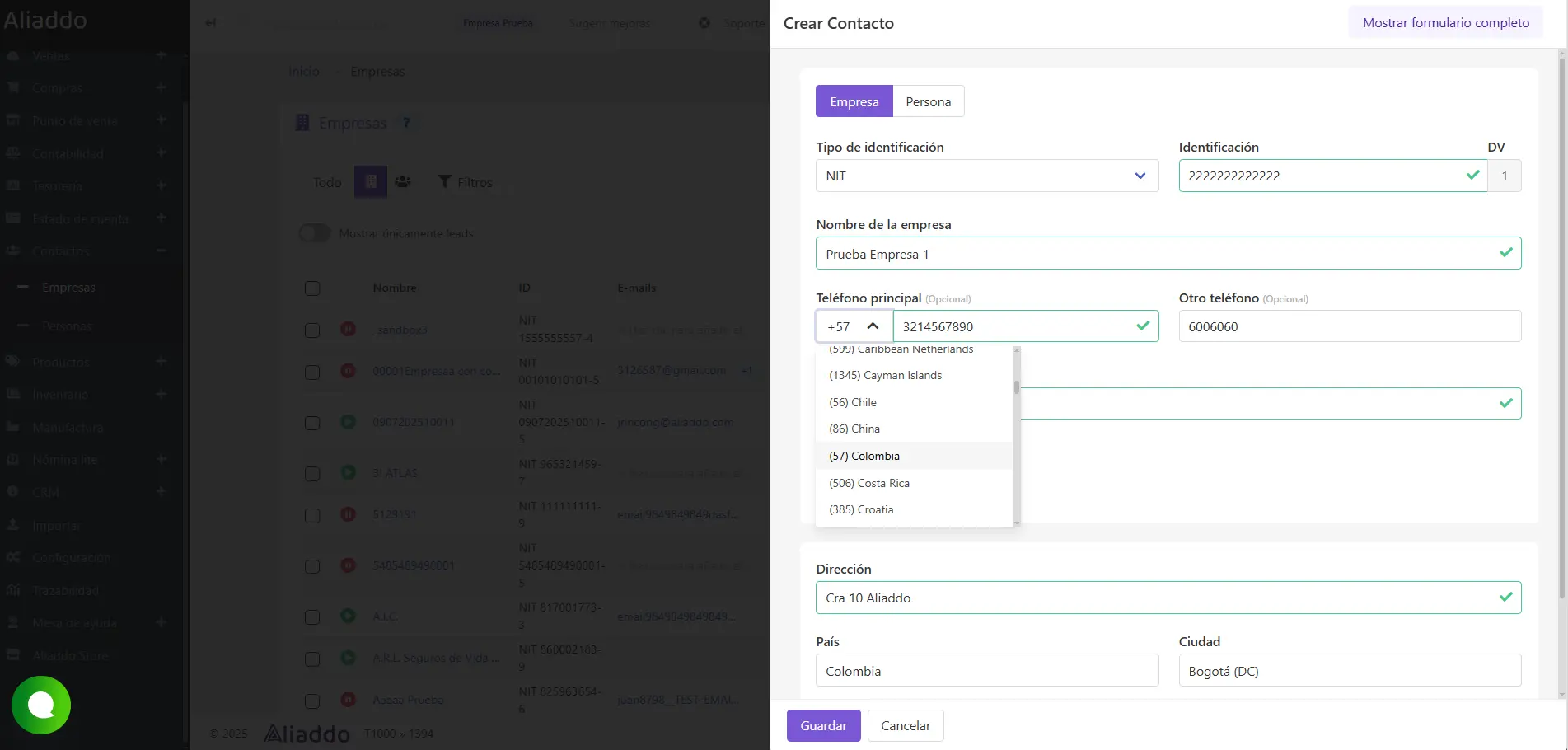Click the Filtros funnel icon

(444, 181)
